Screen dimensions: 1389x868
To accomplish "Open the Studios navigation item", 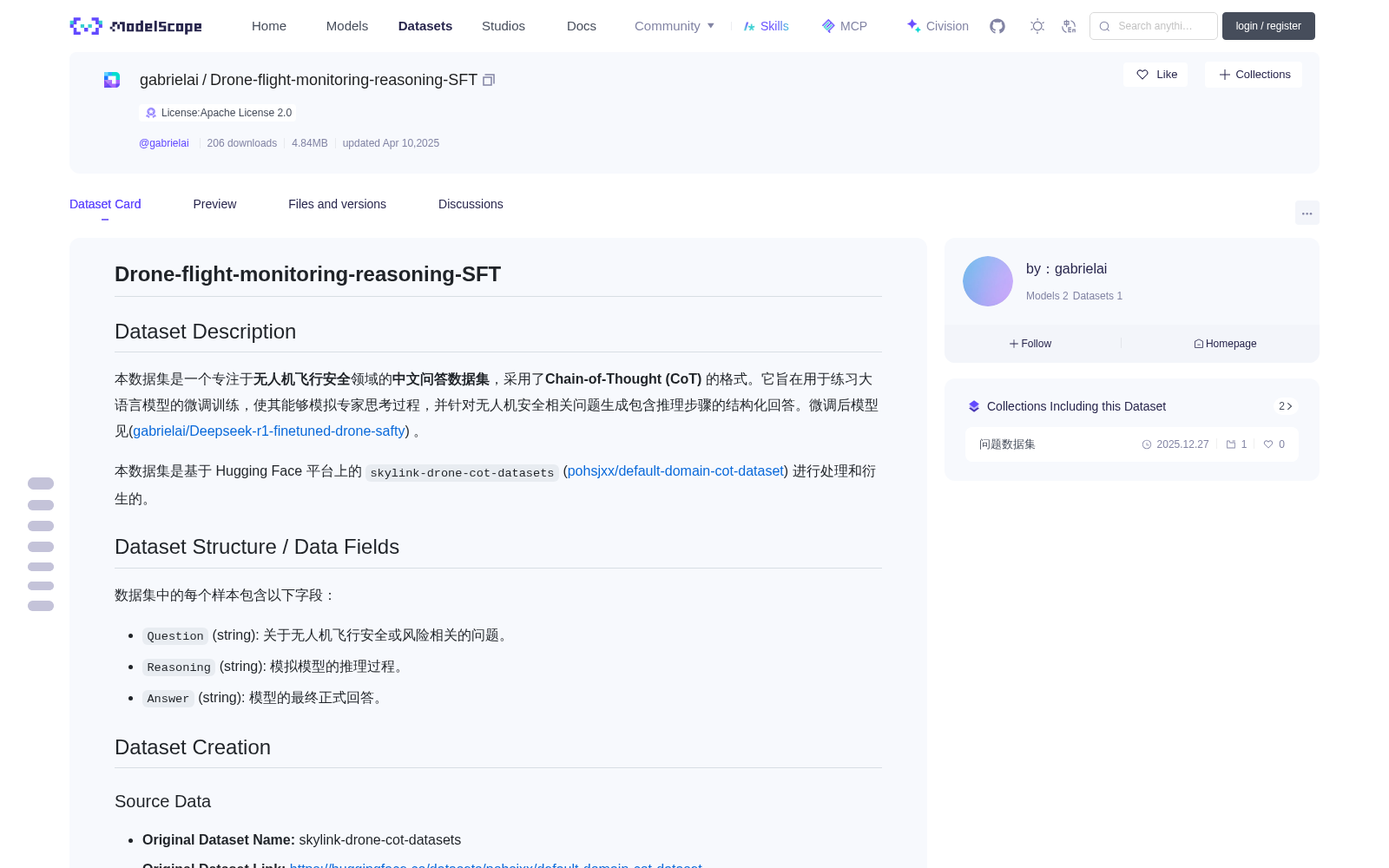I will [x=504, y=26].
